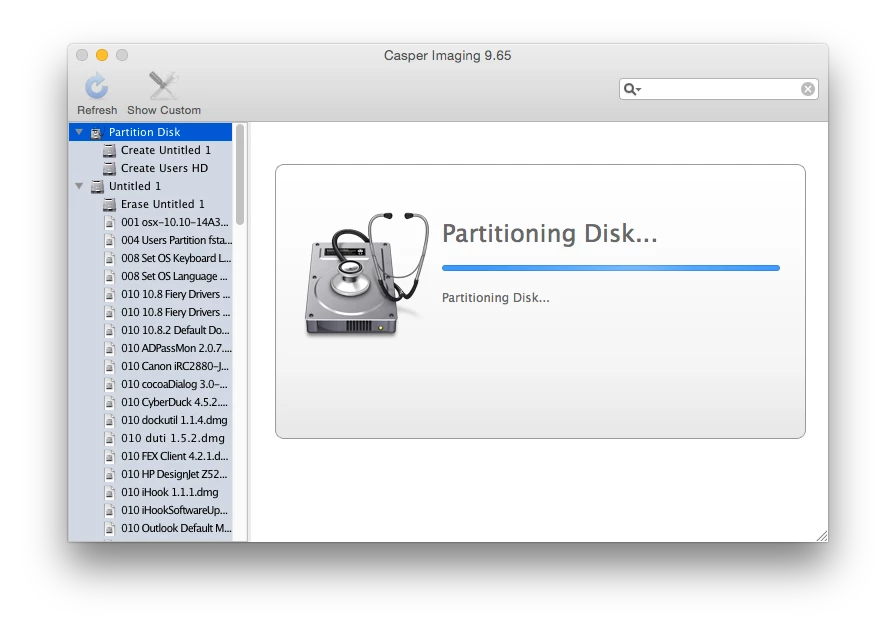Screen dimensions: 896x634
Task: Click package icon for 010 Canon iRC2880
Action: click(x=110, y=366)
